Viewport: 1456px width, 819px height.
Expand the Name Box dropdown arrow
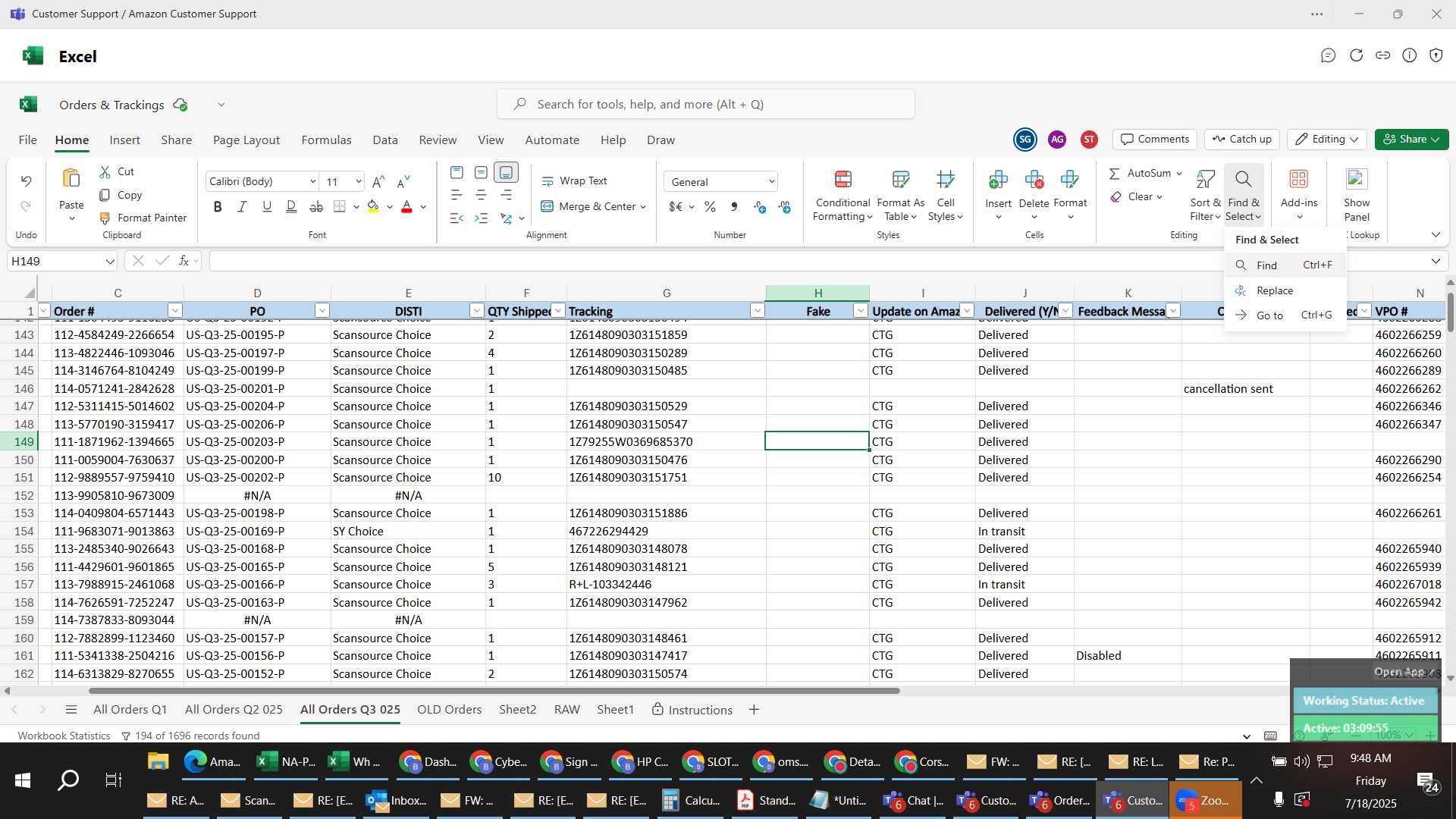tap(110, 262)
